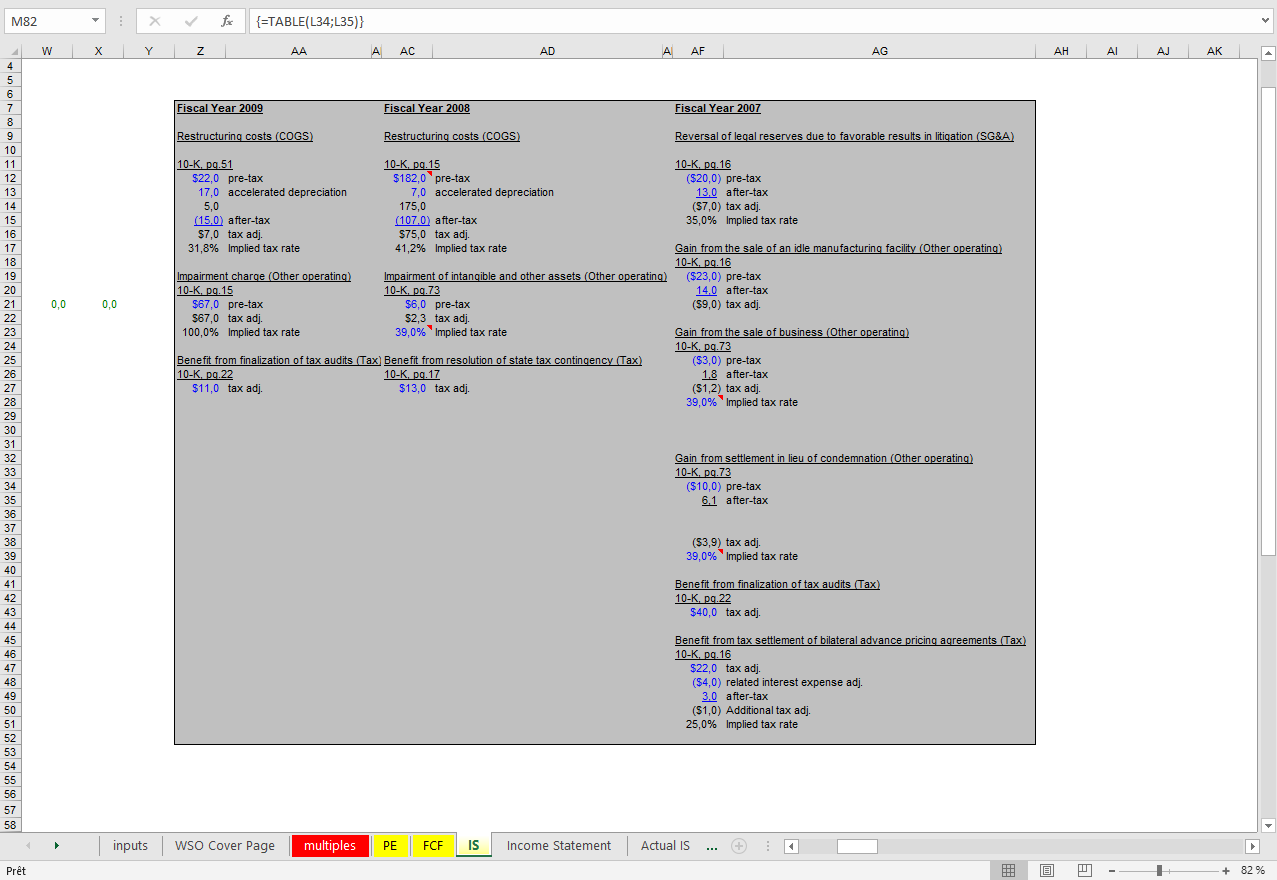Switch to the yellow PE sheet tab
1277x880 pixels.
pos(390,846)
